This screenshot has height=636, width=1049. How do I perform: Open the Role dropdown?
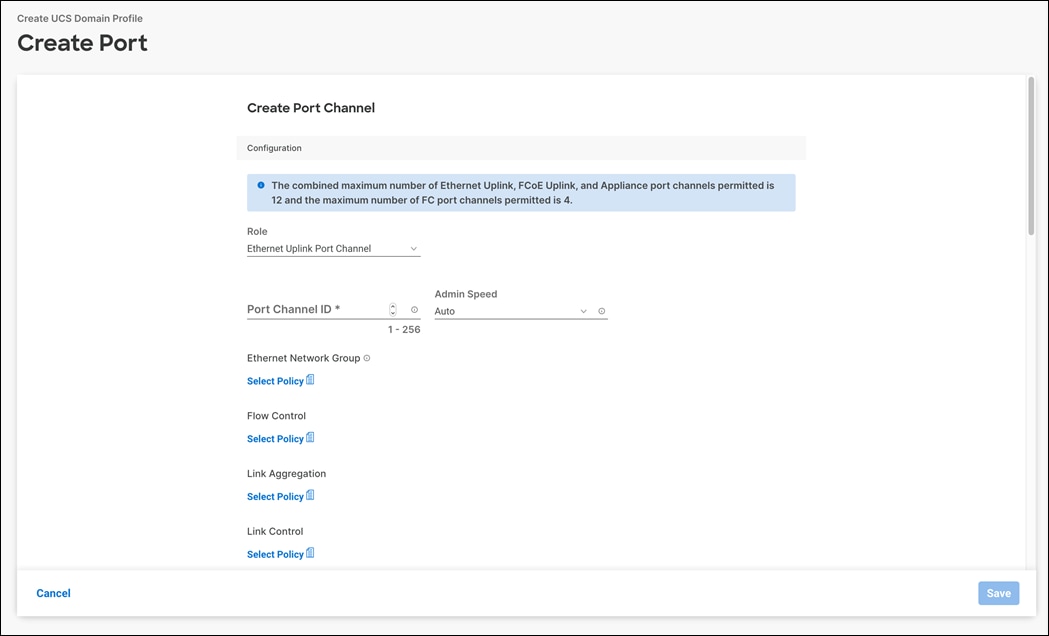tap(332, 249)
